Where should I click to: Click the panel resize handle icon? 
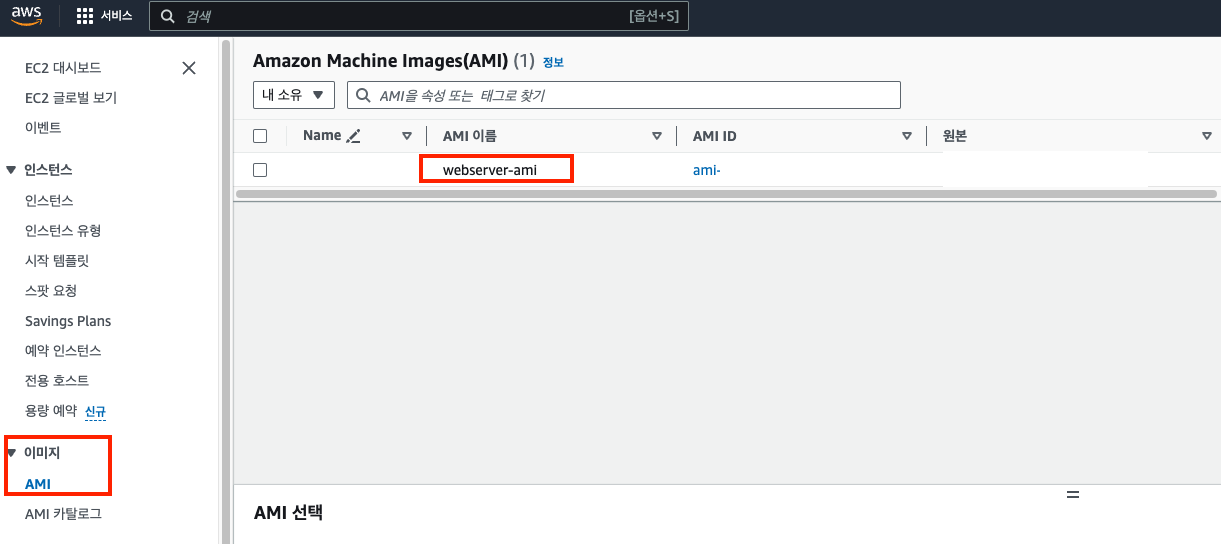pos(1073,495)
